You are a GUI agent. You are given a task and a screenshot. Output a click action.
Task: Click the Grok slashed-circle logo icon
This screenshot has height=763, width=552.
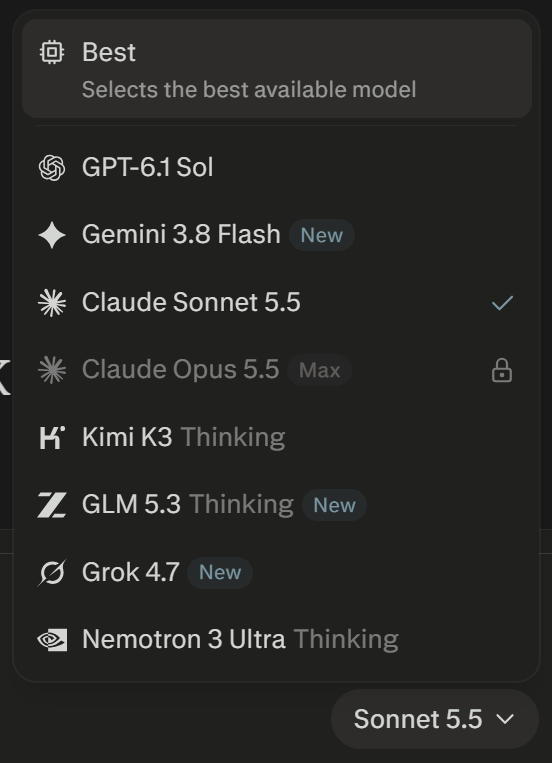52,572
